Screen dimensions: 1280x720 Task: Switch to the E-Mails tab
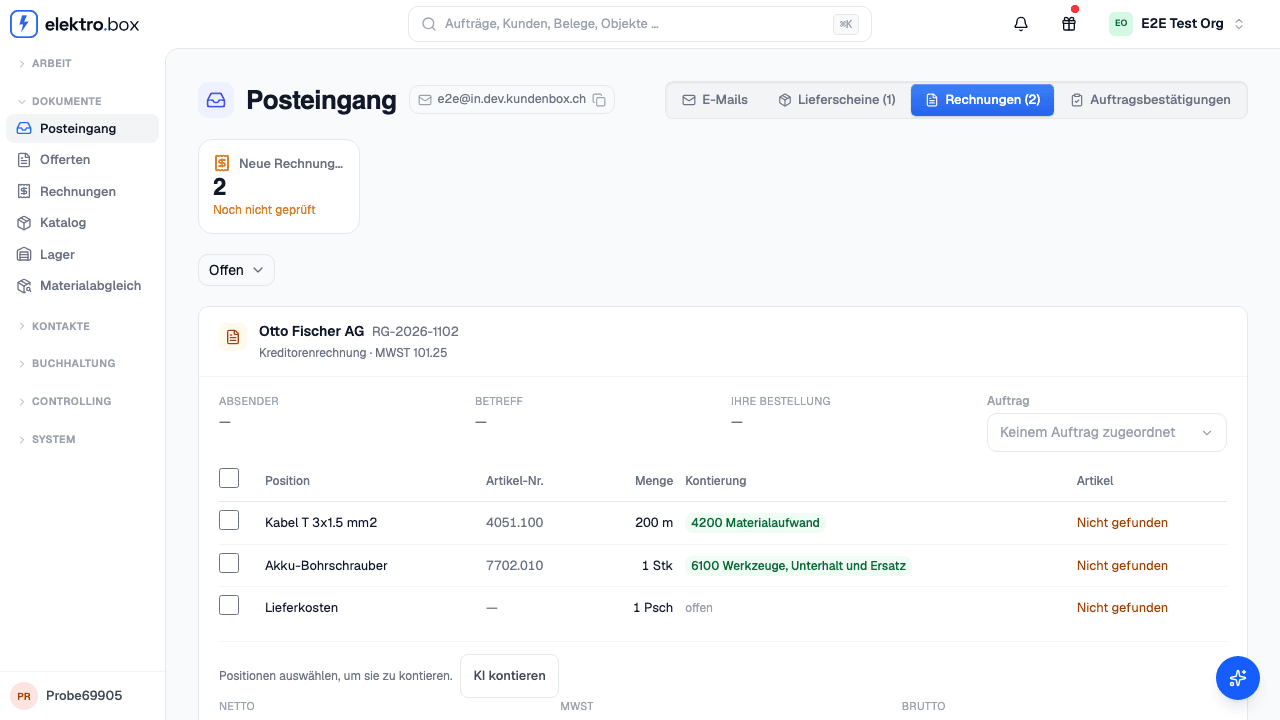[715, 100]
